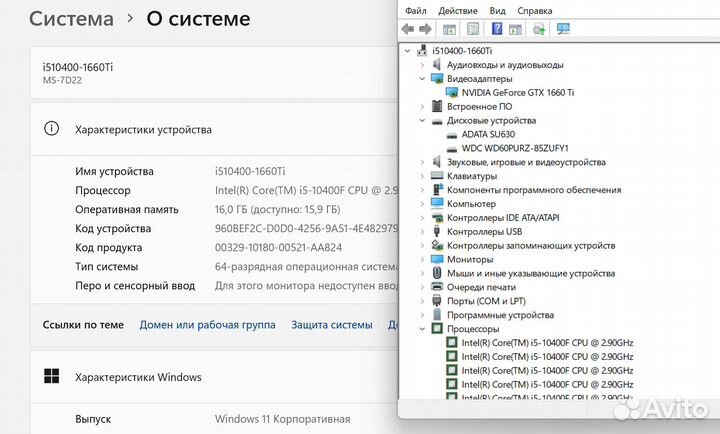The image size is (720, 434).
Task: Expand the Программные устройства category
Action: pyautogui.click(x=422, y=315)
